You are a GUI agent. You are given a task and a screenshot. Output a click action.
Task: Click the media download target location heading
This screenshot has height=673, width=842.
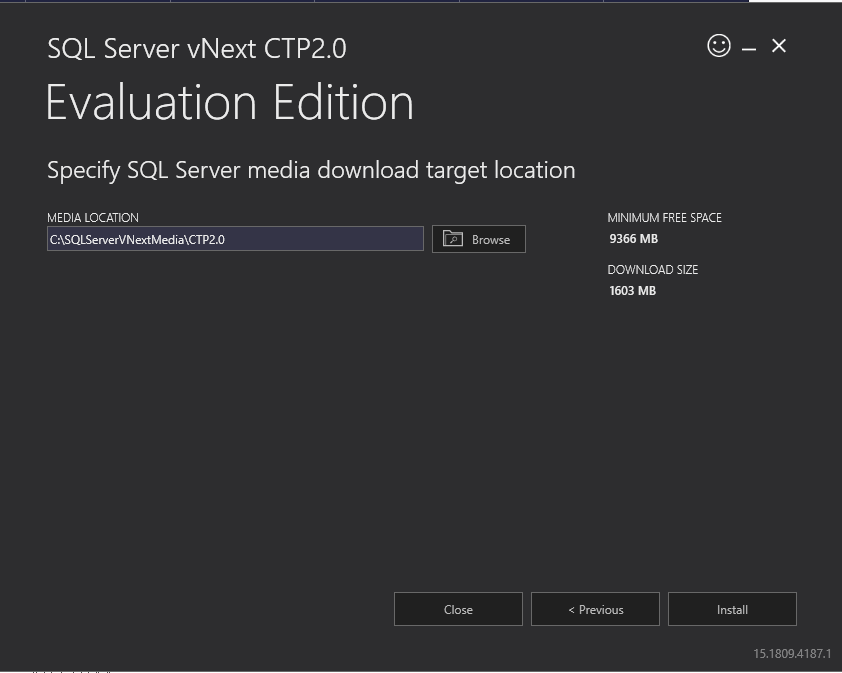point(310,170)
